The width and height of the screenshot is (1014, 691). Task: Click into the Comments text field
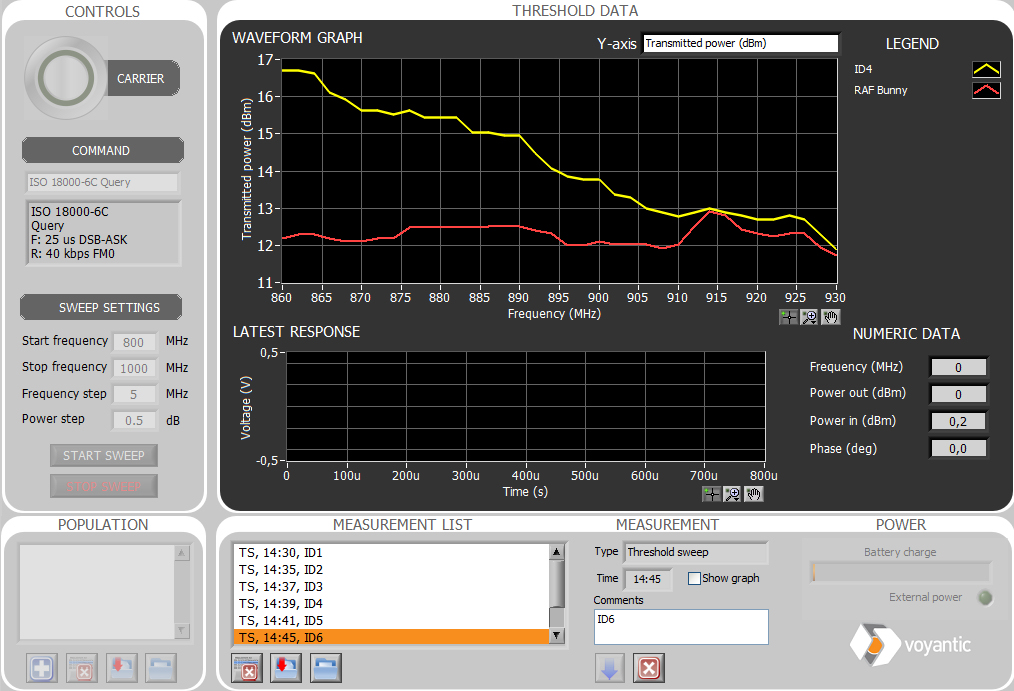pyautogui.click(x=681, y=627)
